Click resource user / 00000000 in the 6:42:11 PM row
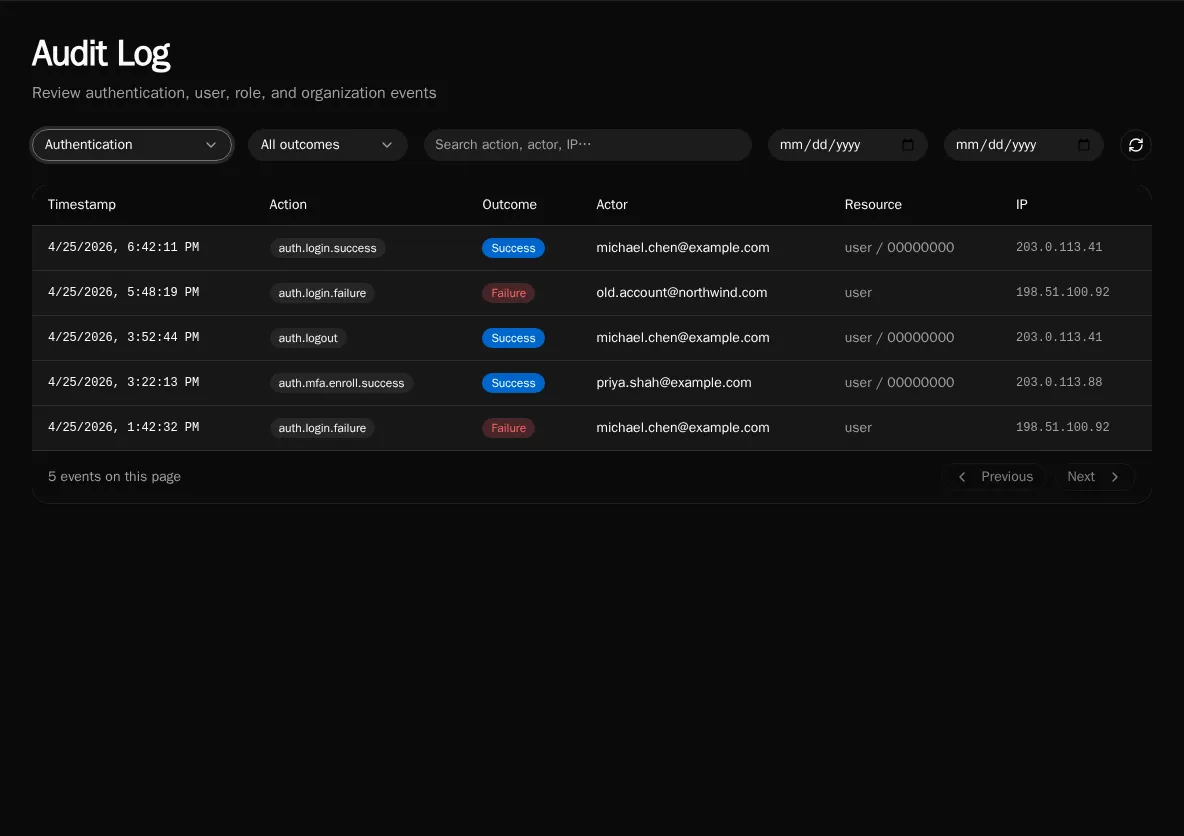Screen dimensions: 1184x836 click(x=899, y=247)
